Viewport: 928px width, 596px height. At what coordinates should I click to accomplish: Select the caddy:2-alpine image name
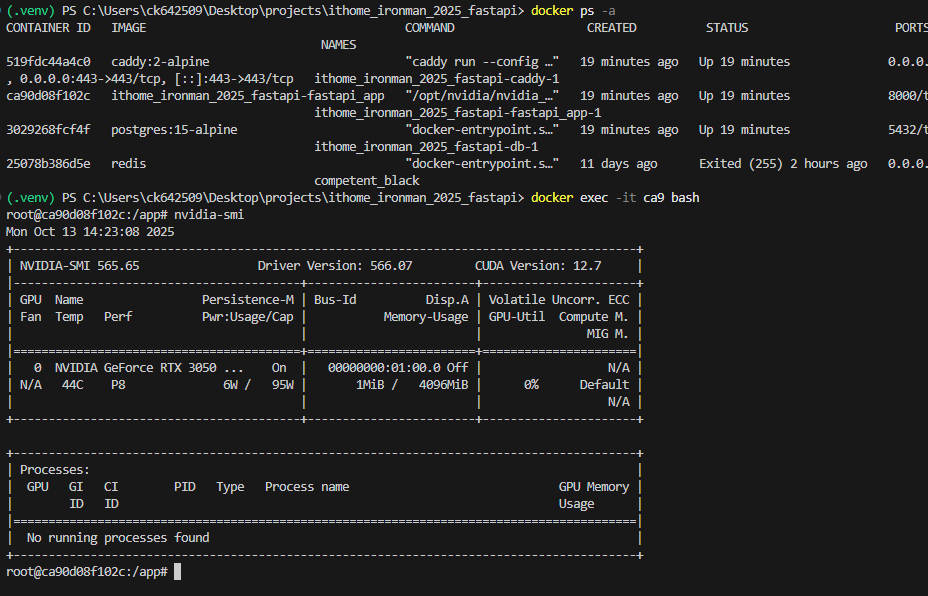160,62
